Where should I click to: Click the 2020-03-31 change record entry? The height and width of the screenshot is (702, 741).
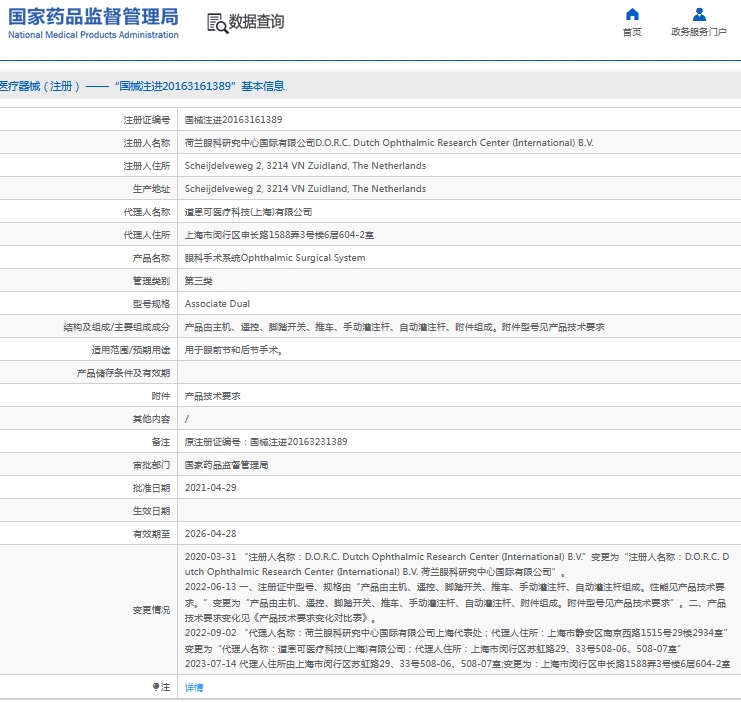pyautogui.click(x=457, y=564)
